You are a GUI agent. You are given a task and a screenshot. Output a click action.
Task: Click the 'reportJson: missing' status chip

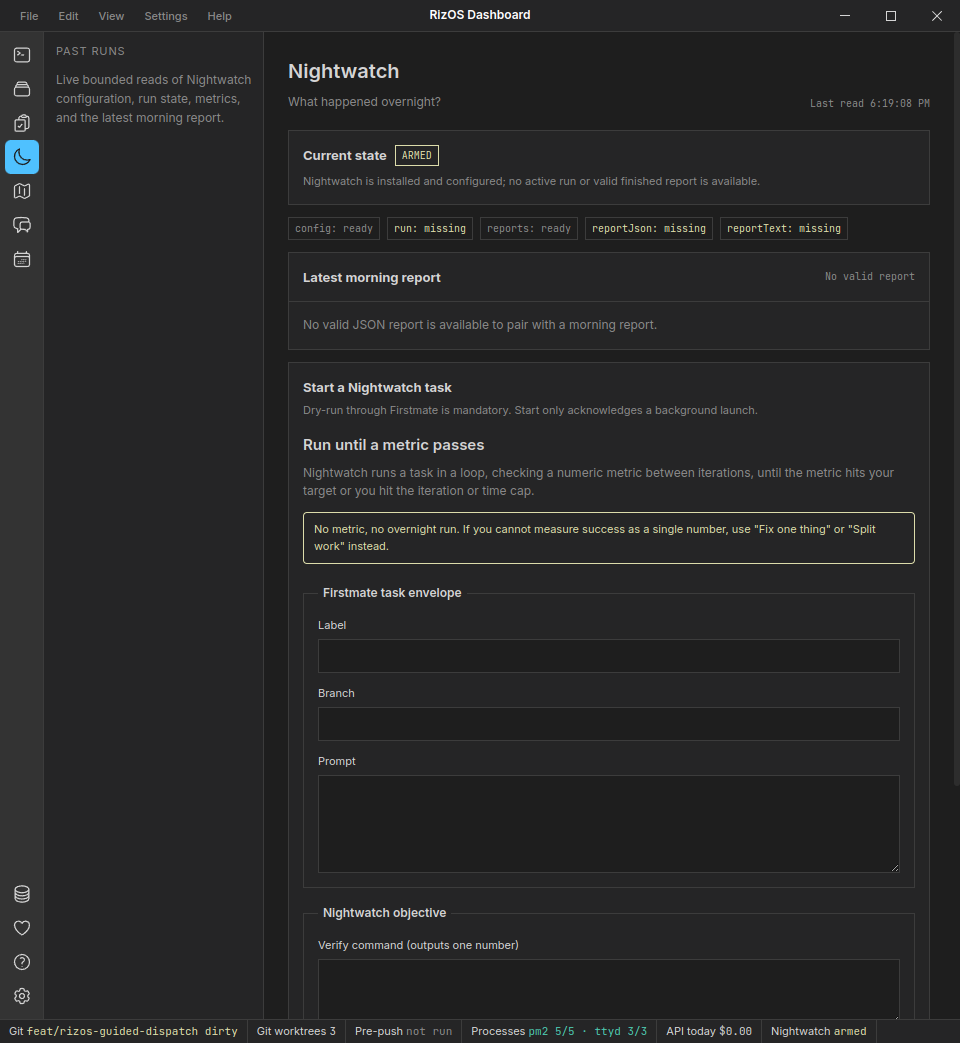click(649, 228)
